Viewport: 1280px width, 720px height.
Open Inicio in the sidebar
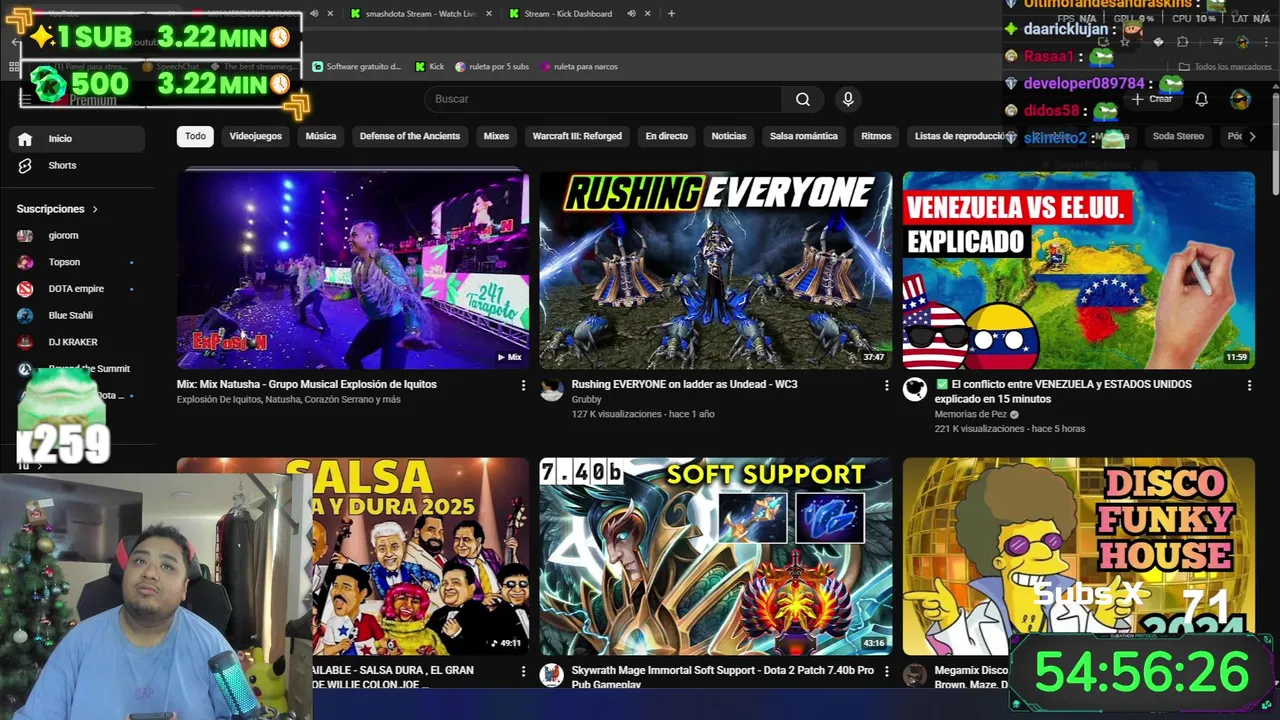[78, 139]
